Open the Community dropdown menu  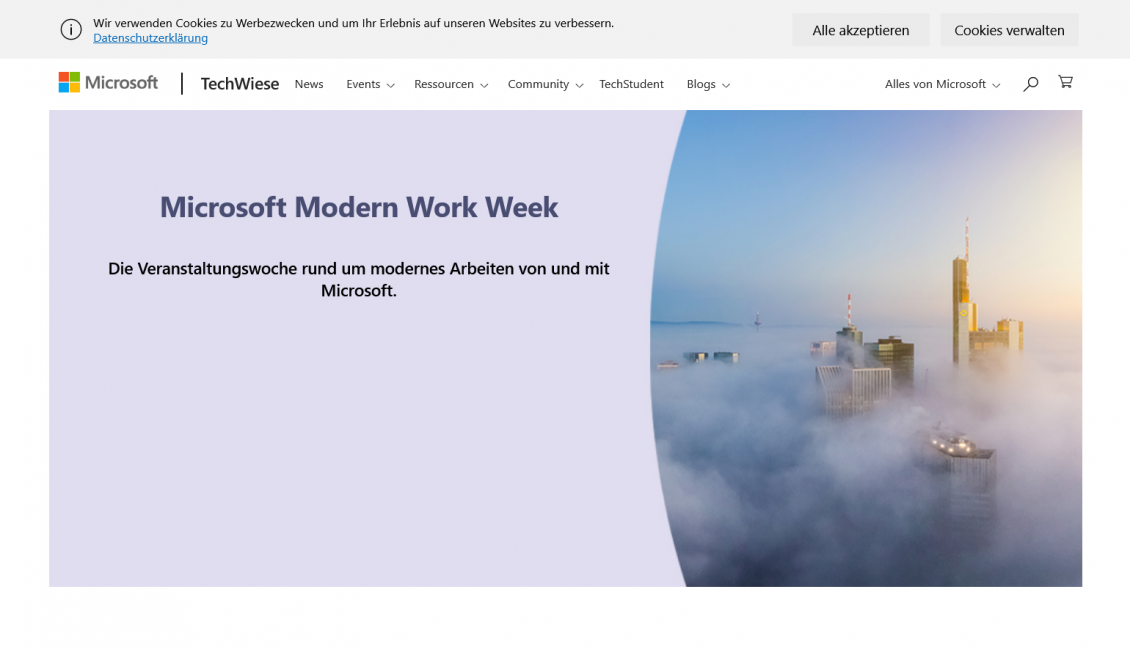(x=544, y=84)
